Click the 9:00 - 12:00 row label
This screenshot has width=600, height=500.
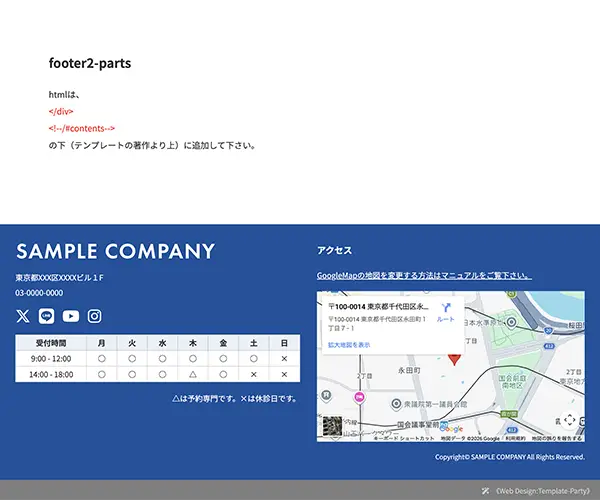51,358
